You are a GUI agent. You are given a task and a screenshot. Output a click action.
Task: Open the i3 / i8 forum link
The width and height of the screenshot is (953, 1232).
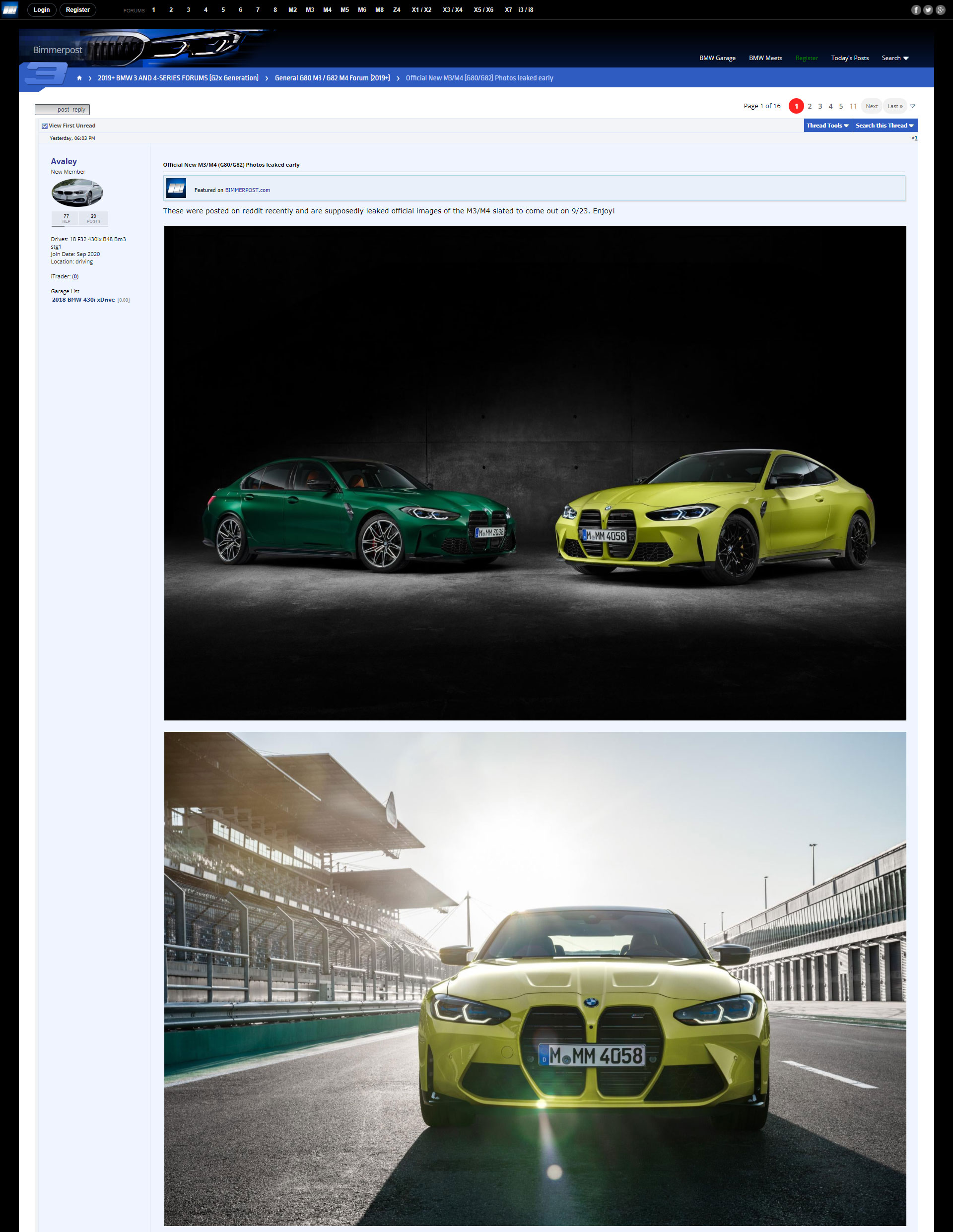point(526,9)
